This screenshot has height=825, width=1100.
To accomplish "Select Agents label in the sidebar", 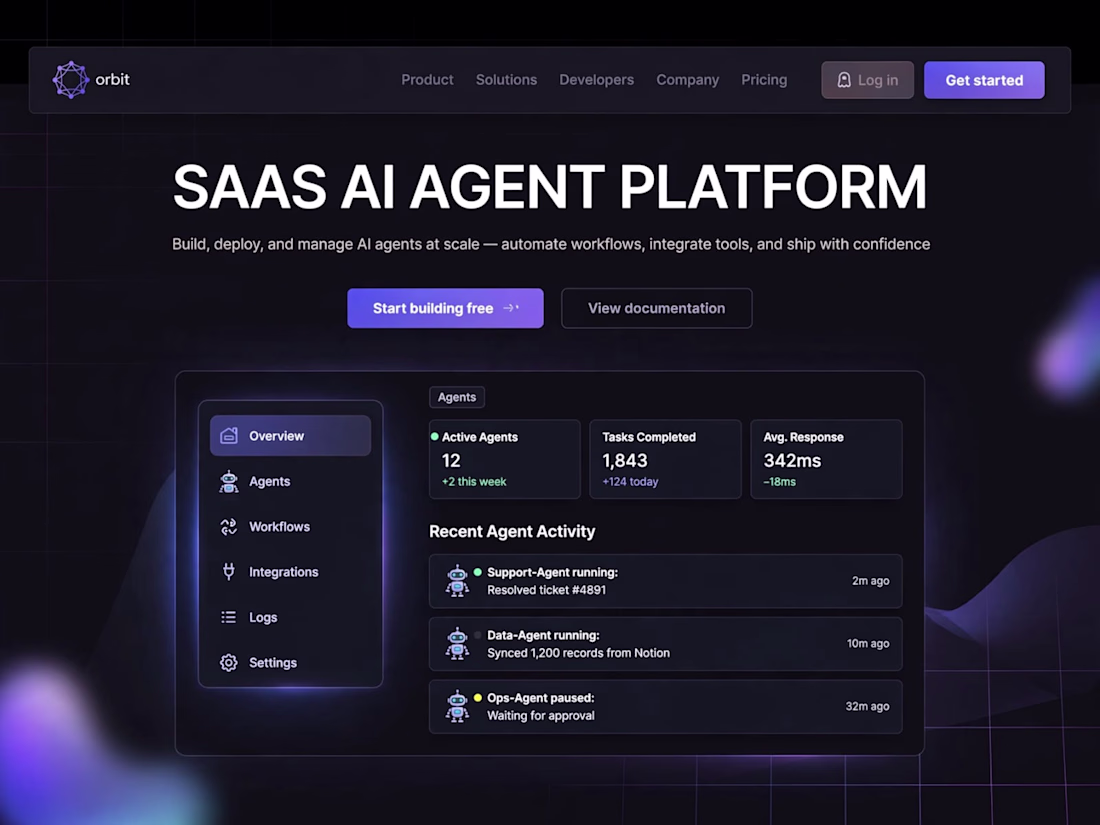I will pos(269,481).
